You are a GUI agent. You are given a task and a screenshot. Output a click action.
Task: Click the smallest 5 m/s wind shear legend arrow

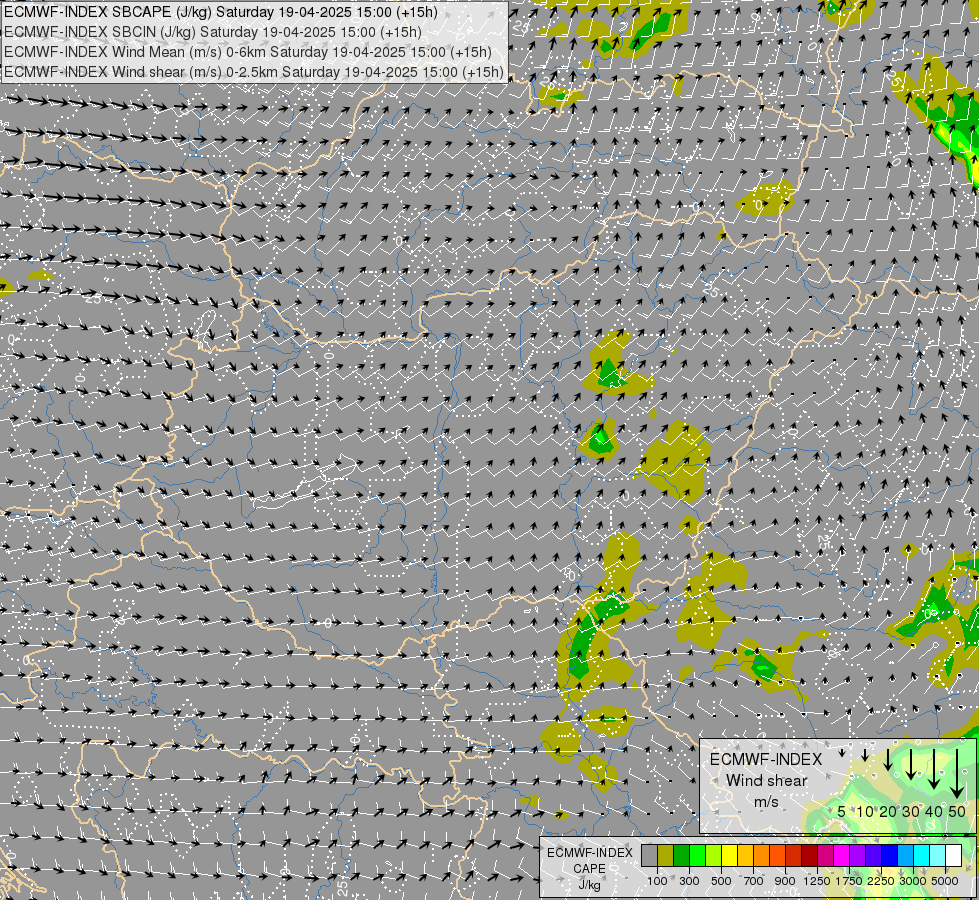coord(842,753)
